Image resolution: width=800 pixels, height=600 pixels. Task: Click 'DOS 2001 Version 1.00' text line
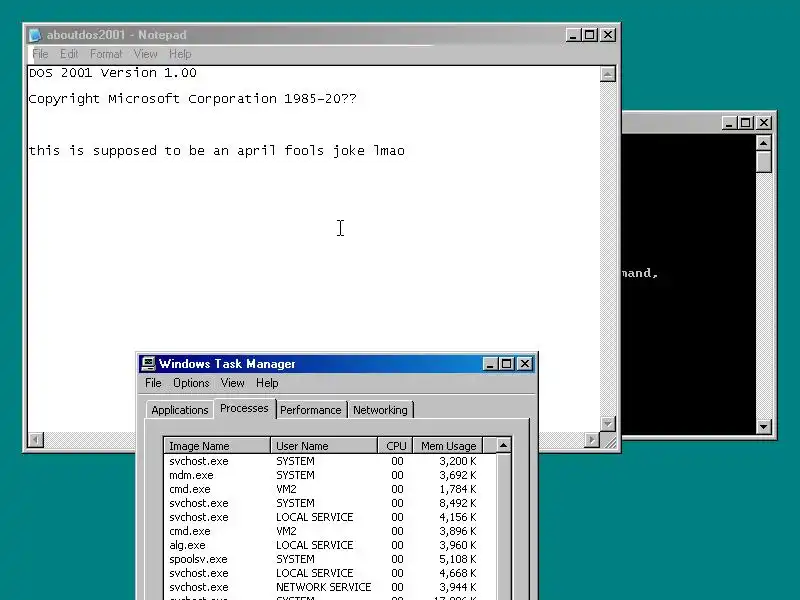[x=112, y=73]
